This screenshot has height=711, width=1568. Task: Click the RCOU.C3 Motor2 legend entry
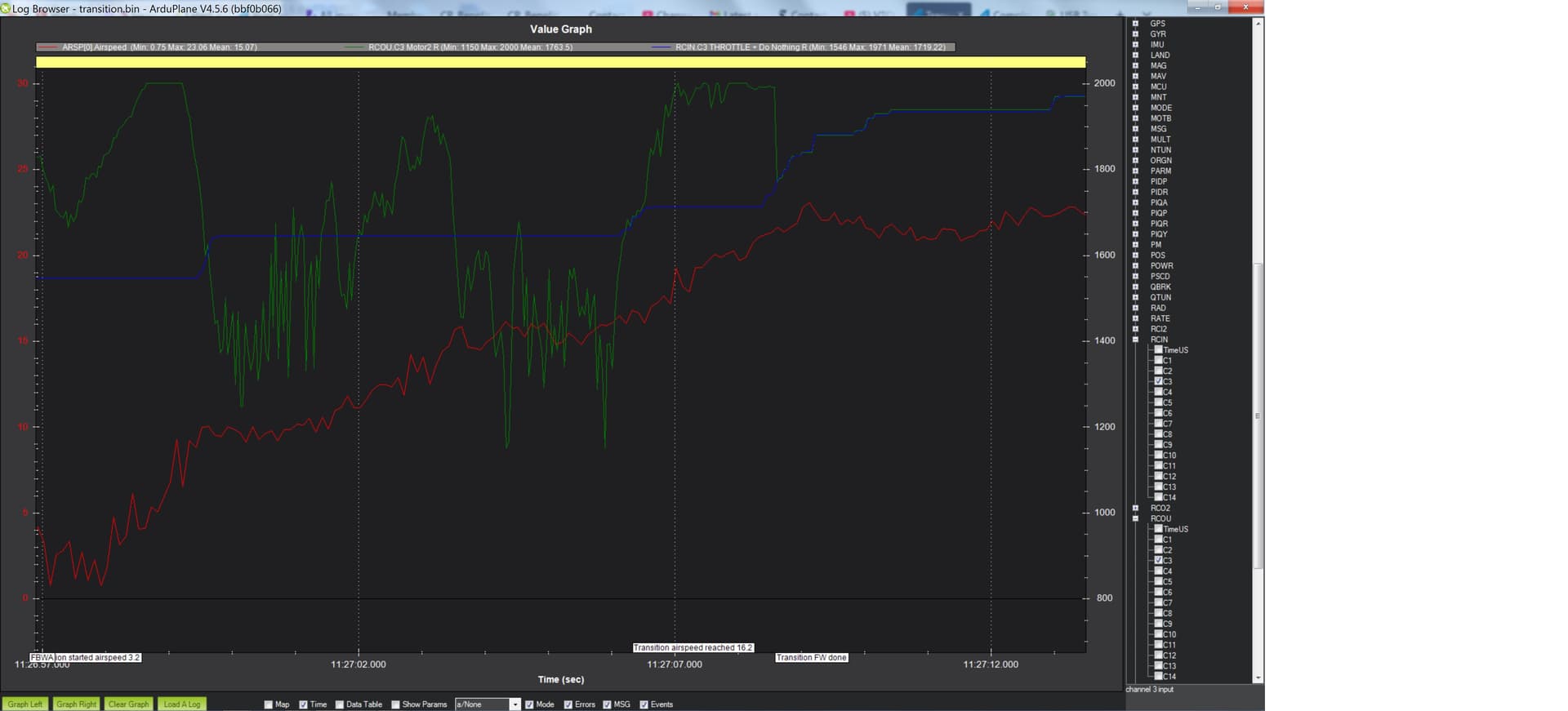pos(459,47)
